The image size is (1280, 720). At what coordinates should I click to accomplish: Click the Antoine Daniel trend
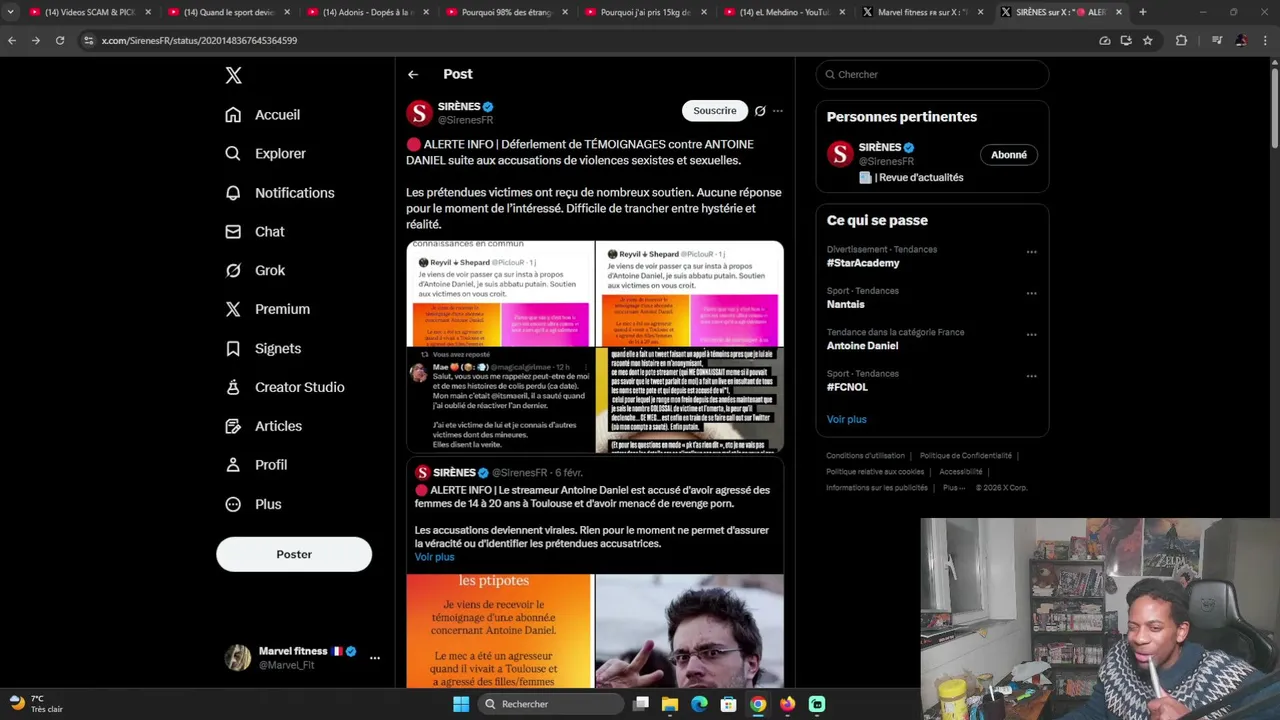(862, 346)
